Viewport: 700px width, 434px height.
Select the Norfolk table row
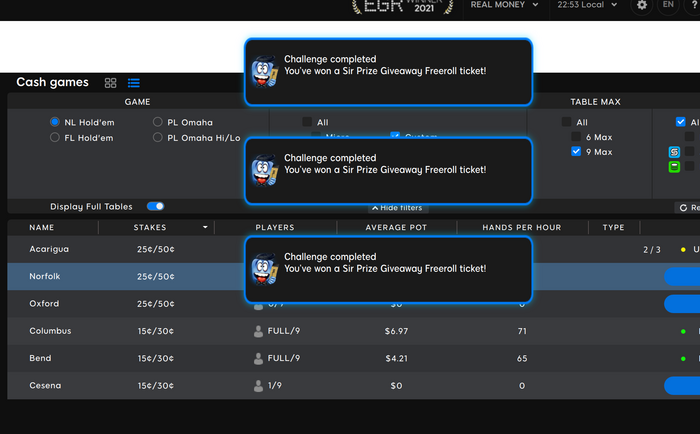(354, 276)
